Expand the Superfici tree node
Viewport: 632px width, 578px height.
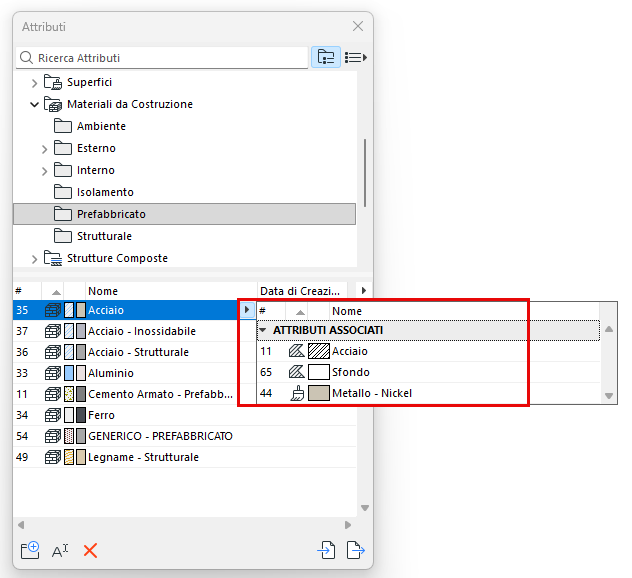click(x=35, y=83)
